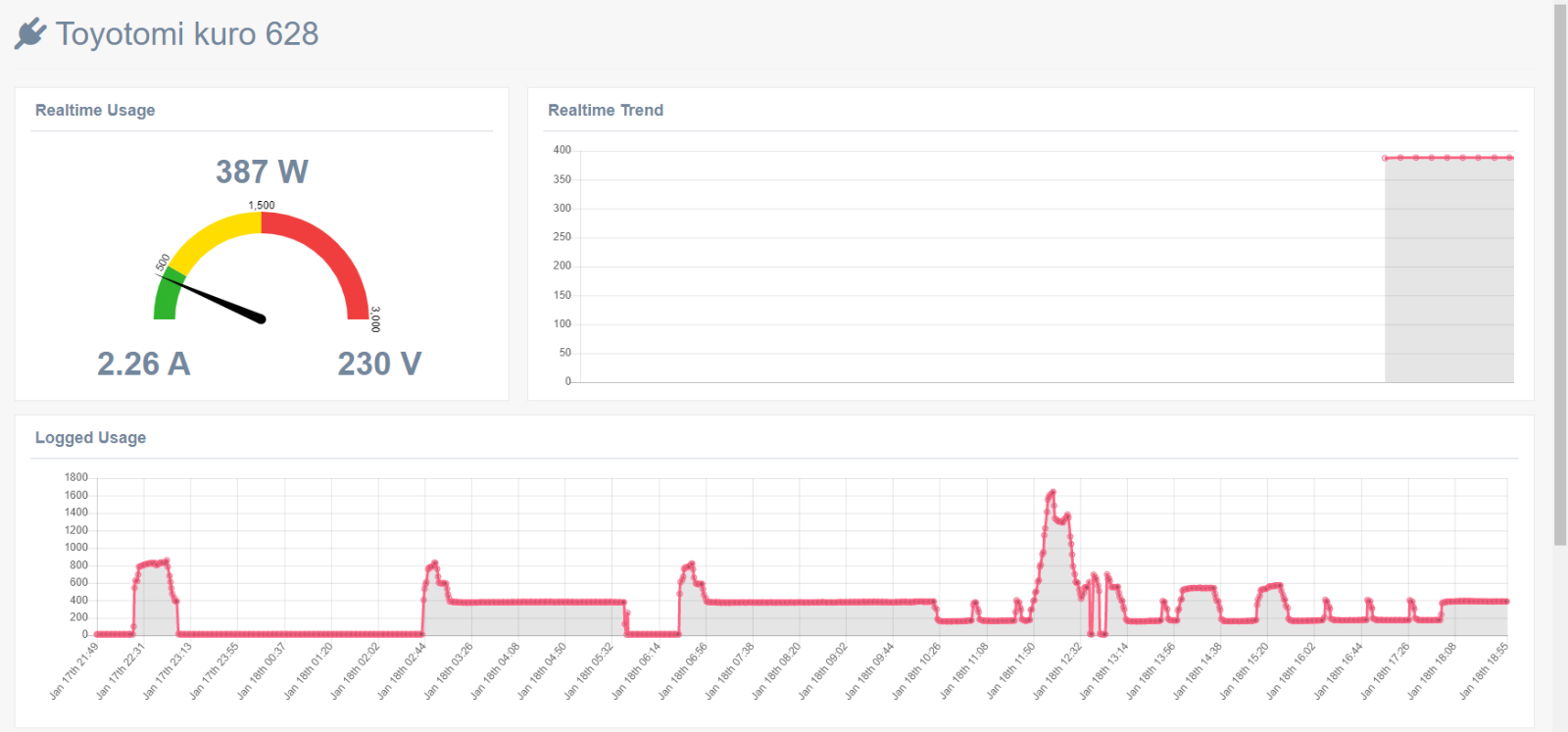The image size is (1568, 732).
Task: Click the 400 y-axis label in Realtime Trend
Action: tap(562, 150)
